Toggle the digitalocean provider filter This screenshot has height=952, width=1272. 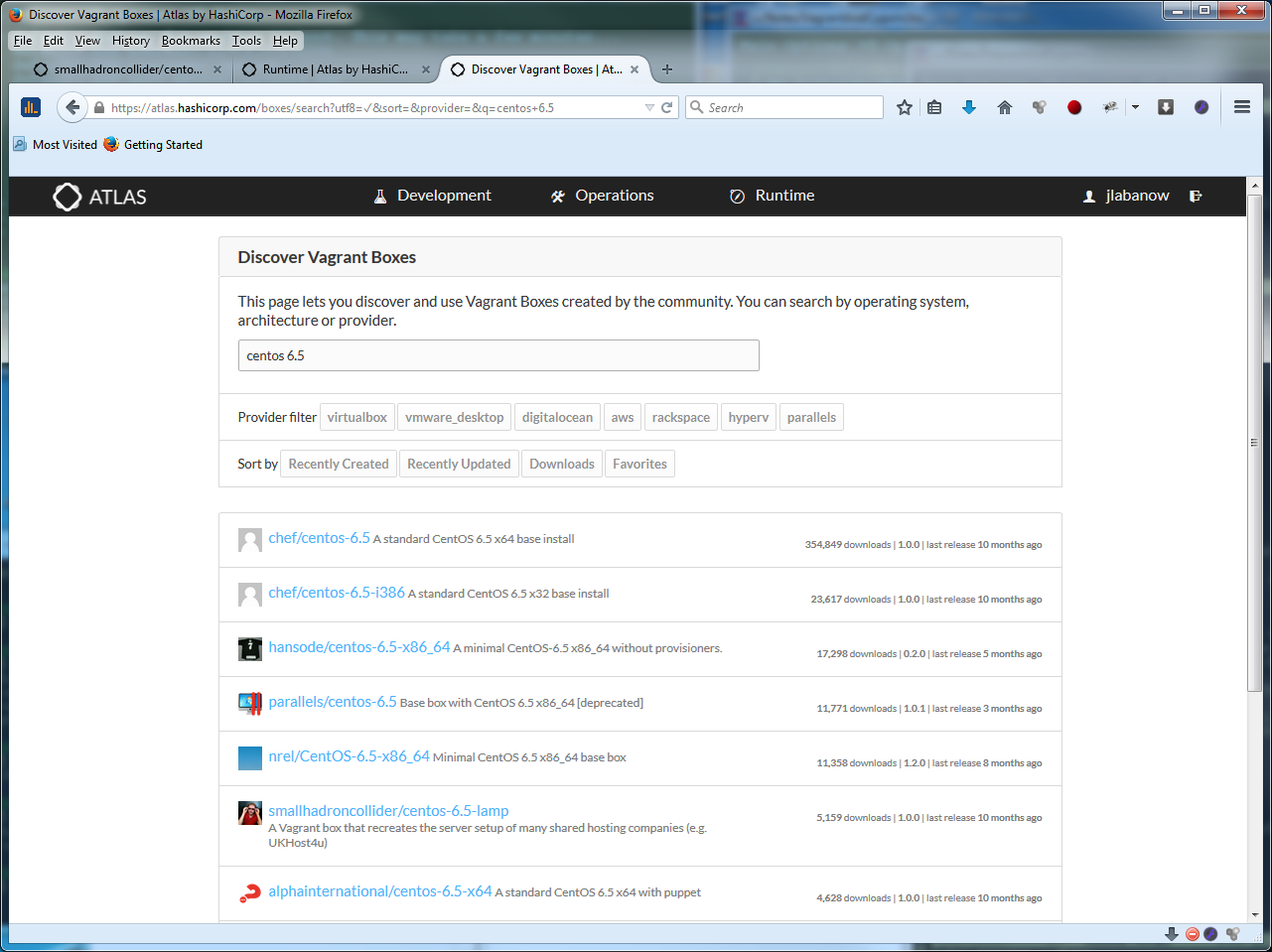tap(557, 418)
